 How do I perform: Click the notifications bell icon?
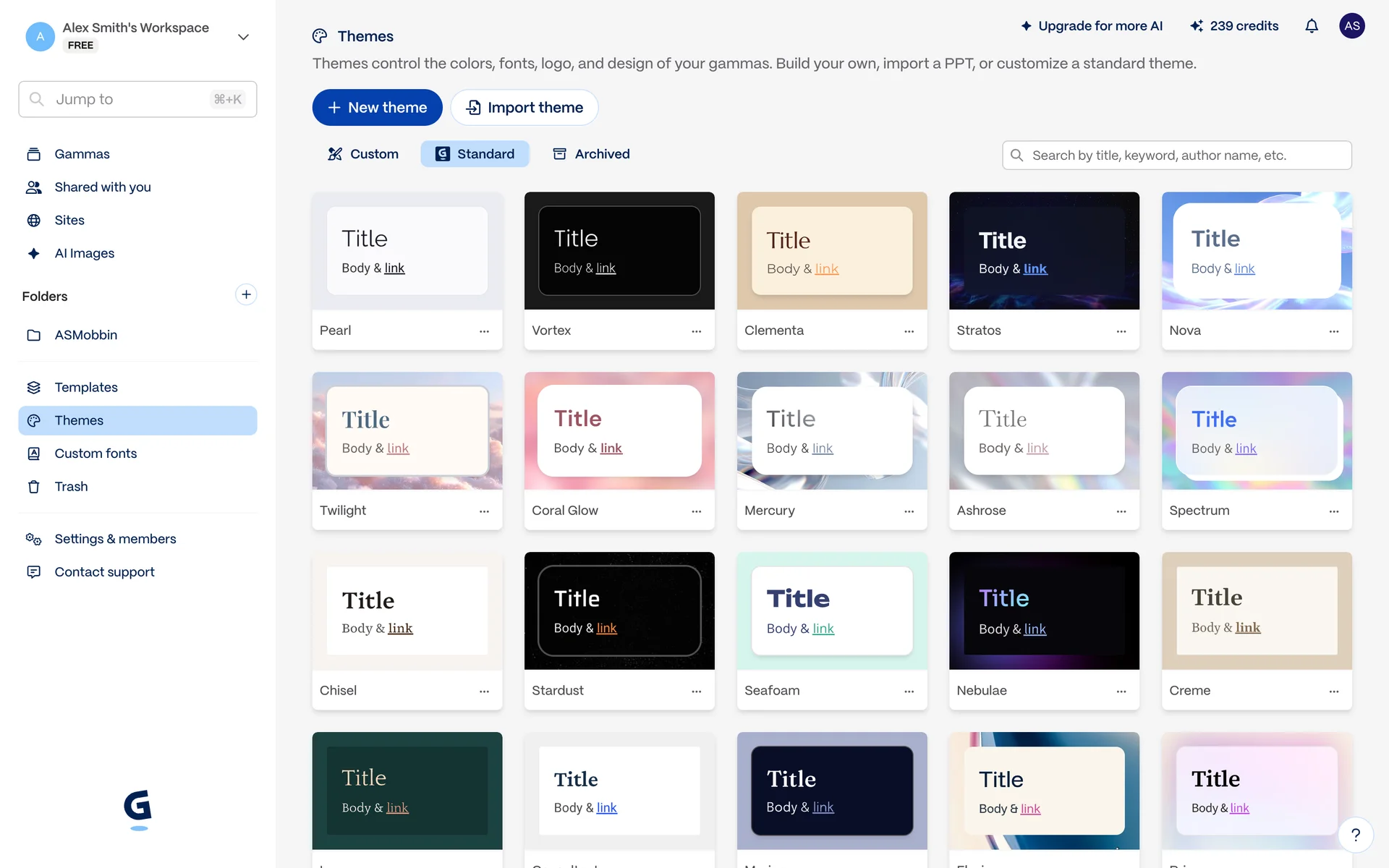(1311, 26)
